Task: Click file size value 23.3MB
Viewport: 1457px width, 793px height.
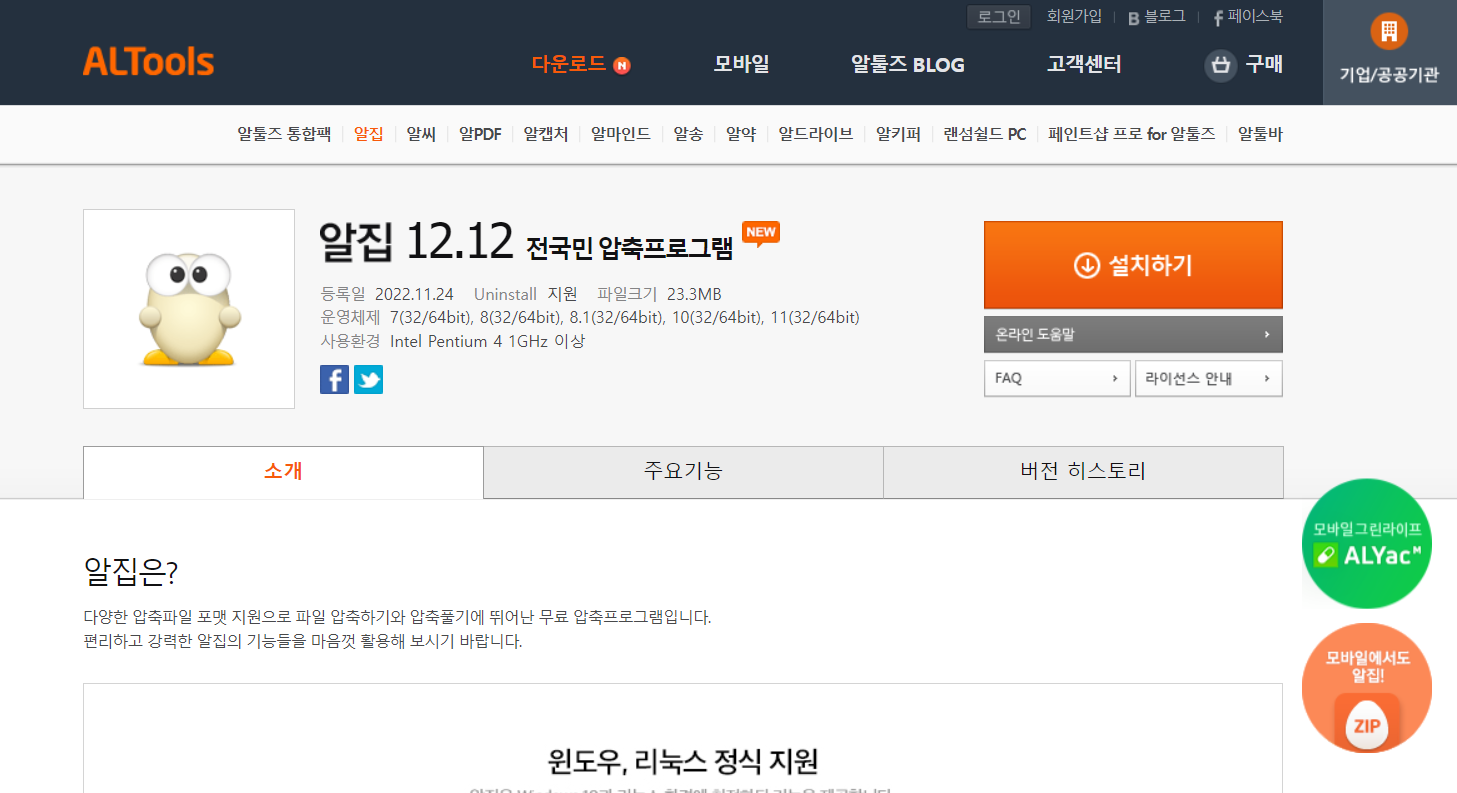Action: point(694,294)
